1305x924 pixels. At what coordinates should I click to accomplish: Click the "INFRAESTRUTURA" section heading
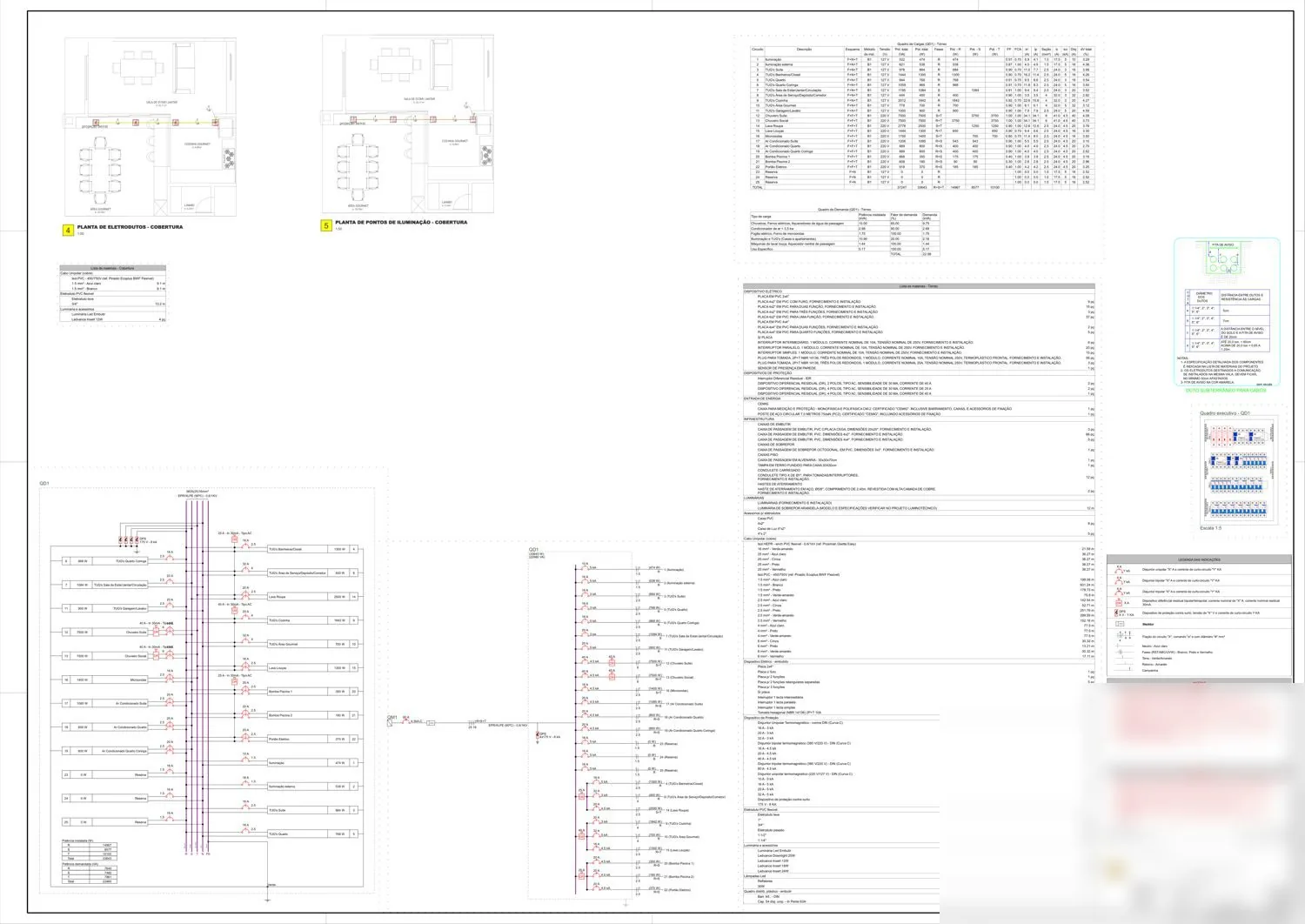pyautogui.click(x=759, y=419)
